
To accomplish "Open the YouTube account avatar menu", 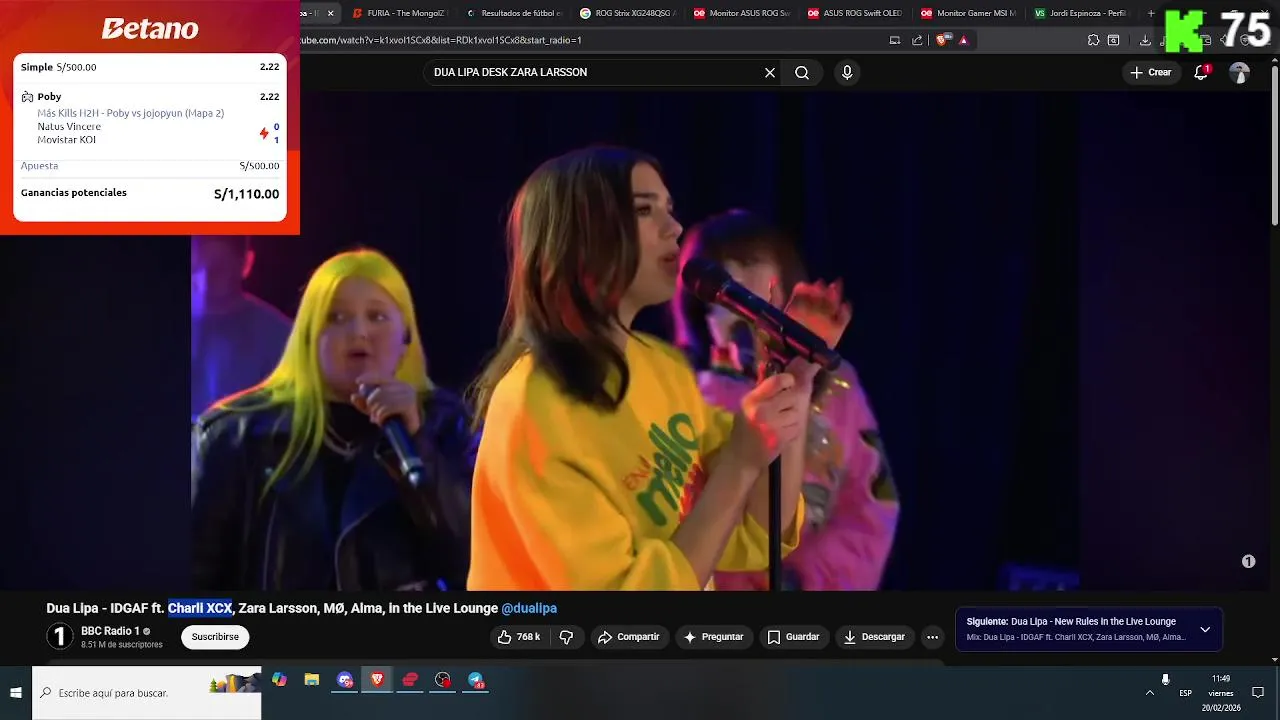I will (1239, 72).
